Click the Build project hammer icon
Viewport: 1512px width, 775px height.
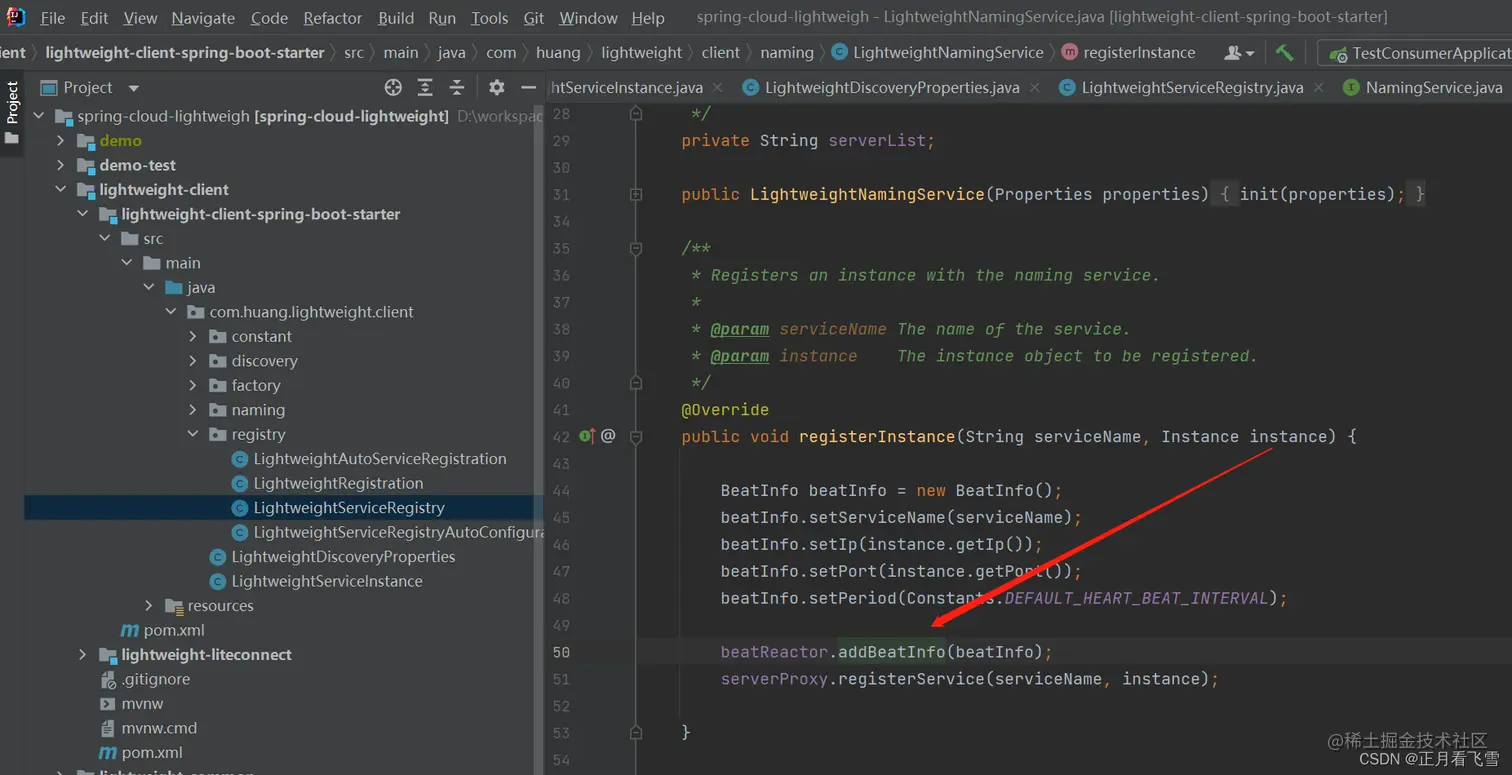coord(1285,52)
